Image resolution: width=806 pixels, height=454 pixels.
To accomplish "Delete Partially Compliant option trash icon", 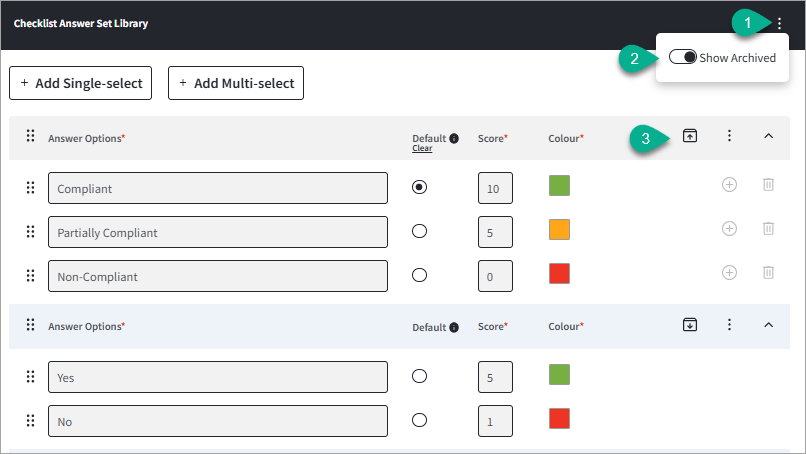I will click(768, 228).
